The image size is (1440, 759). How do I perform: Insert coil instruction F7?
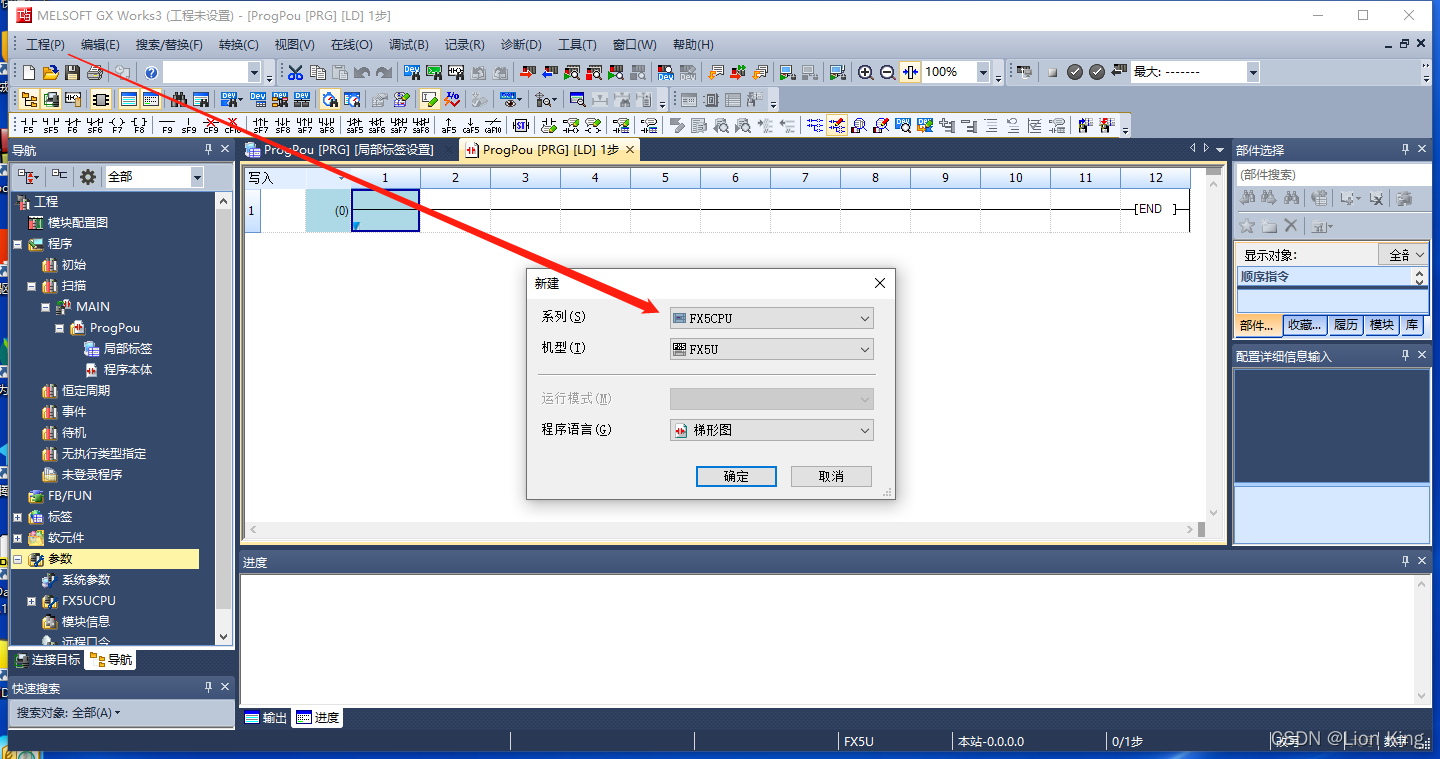[x=118, y=125]
